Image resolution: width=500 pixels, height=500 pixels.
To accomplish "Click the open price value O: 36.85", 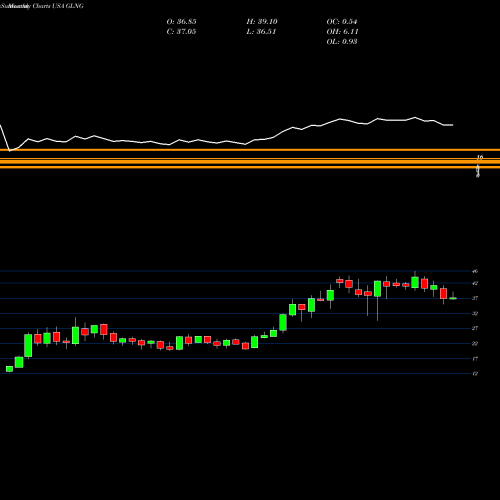I will (181, 22).
